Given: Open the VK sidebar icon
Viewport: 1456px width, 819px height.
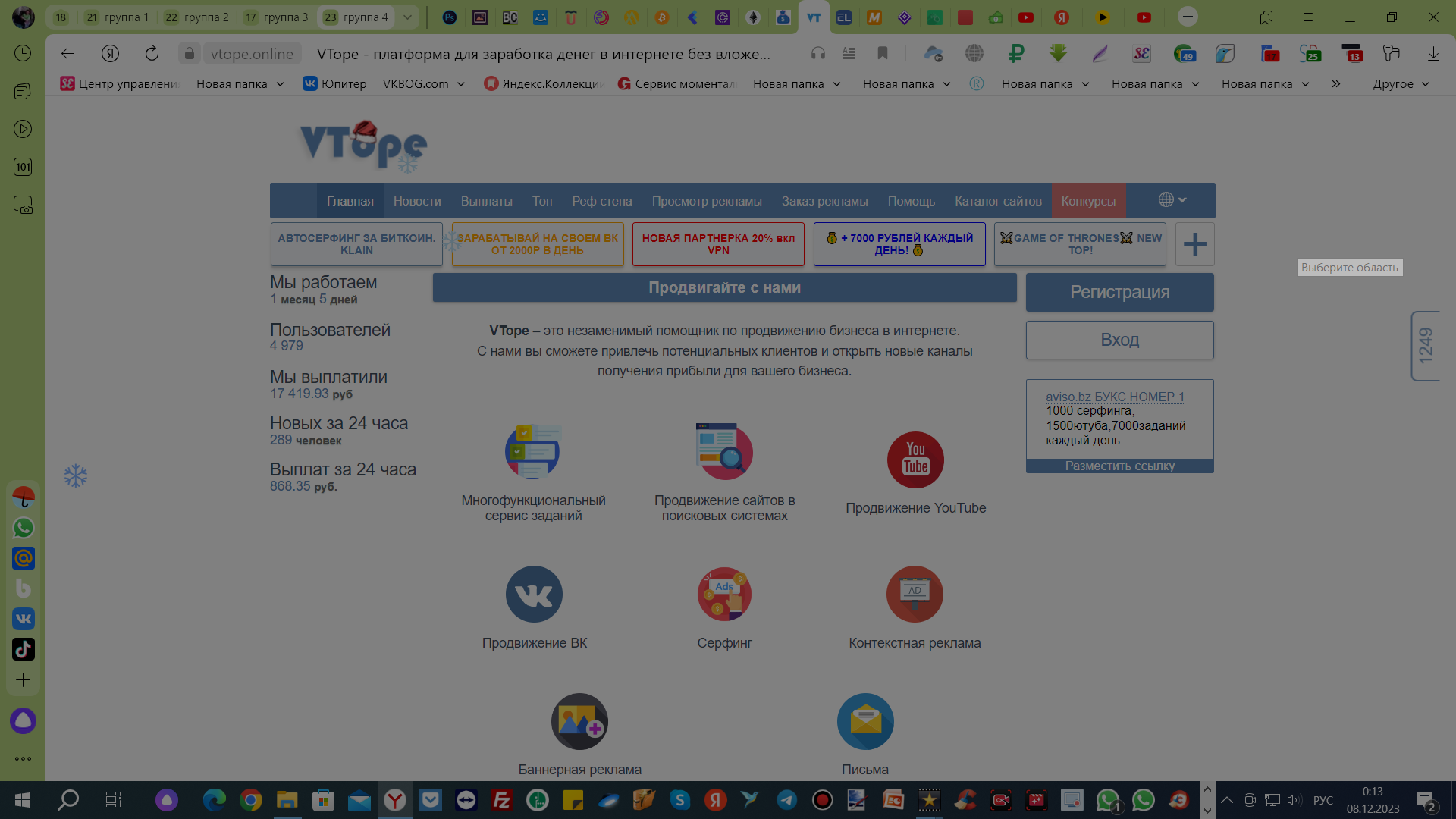Looking at the screenshot, I should (24, 619).
